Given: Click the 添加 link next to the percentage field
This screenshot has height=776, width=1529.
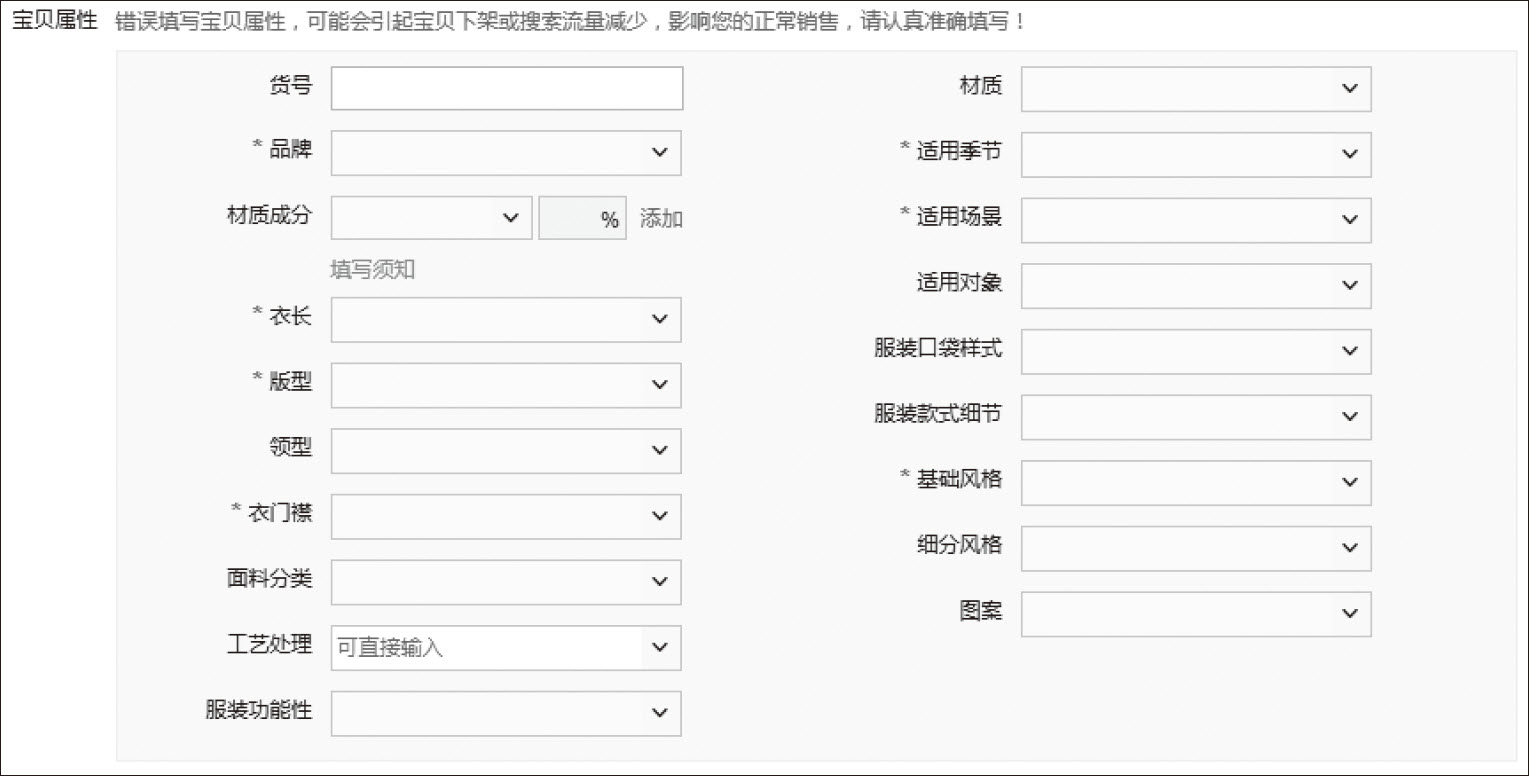Looking at the screenshot, I should pos(661,219).
